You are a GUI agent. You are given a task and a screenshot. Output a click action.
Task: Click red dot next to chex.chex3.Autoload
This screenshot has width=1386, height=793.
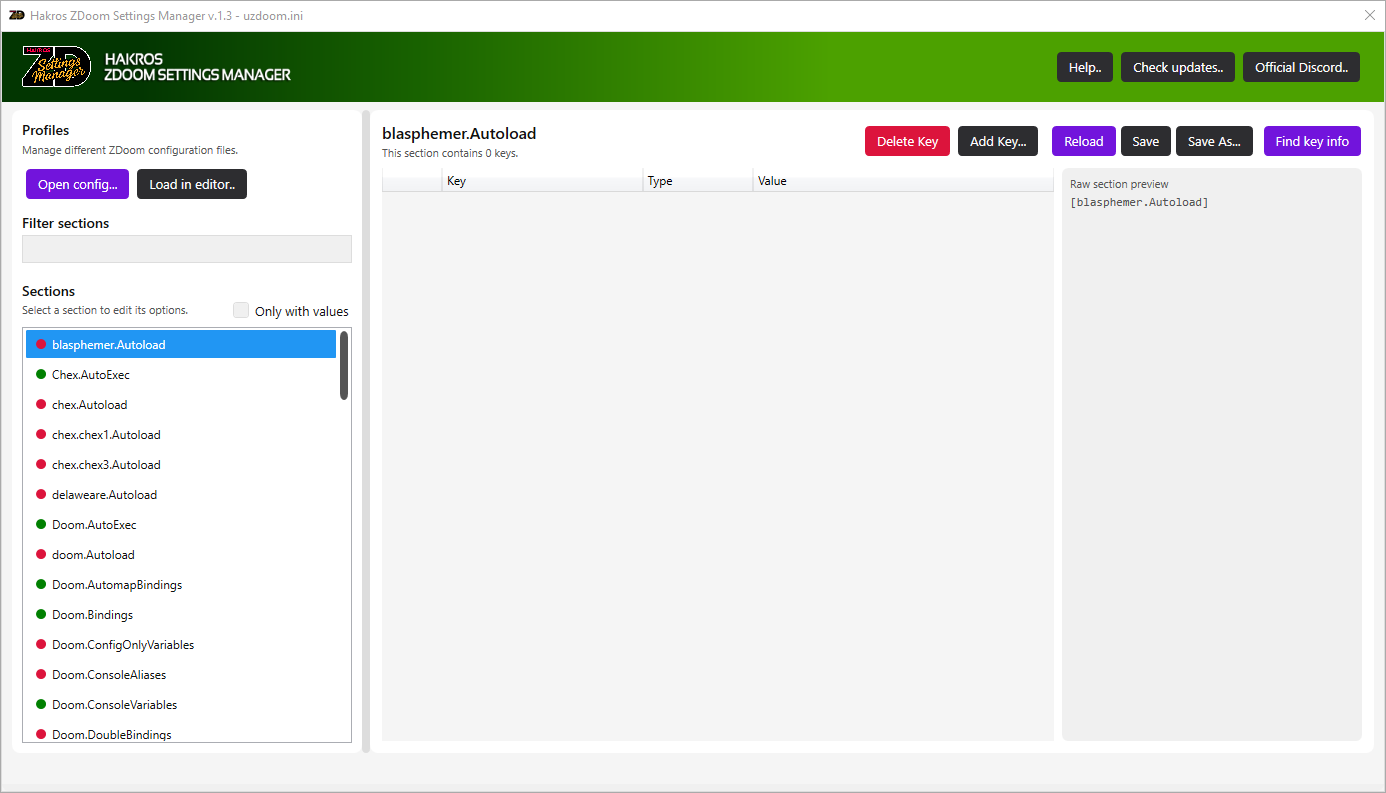(41, 464)
